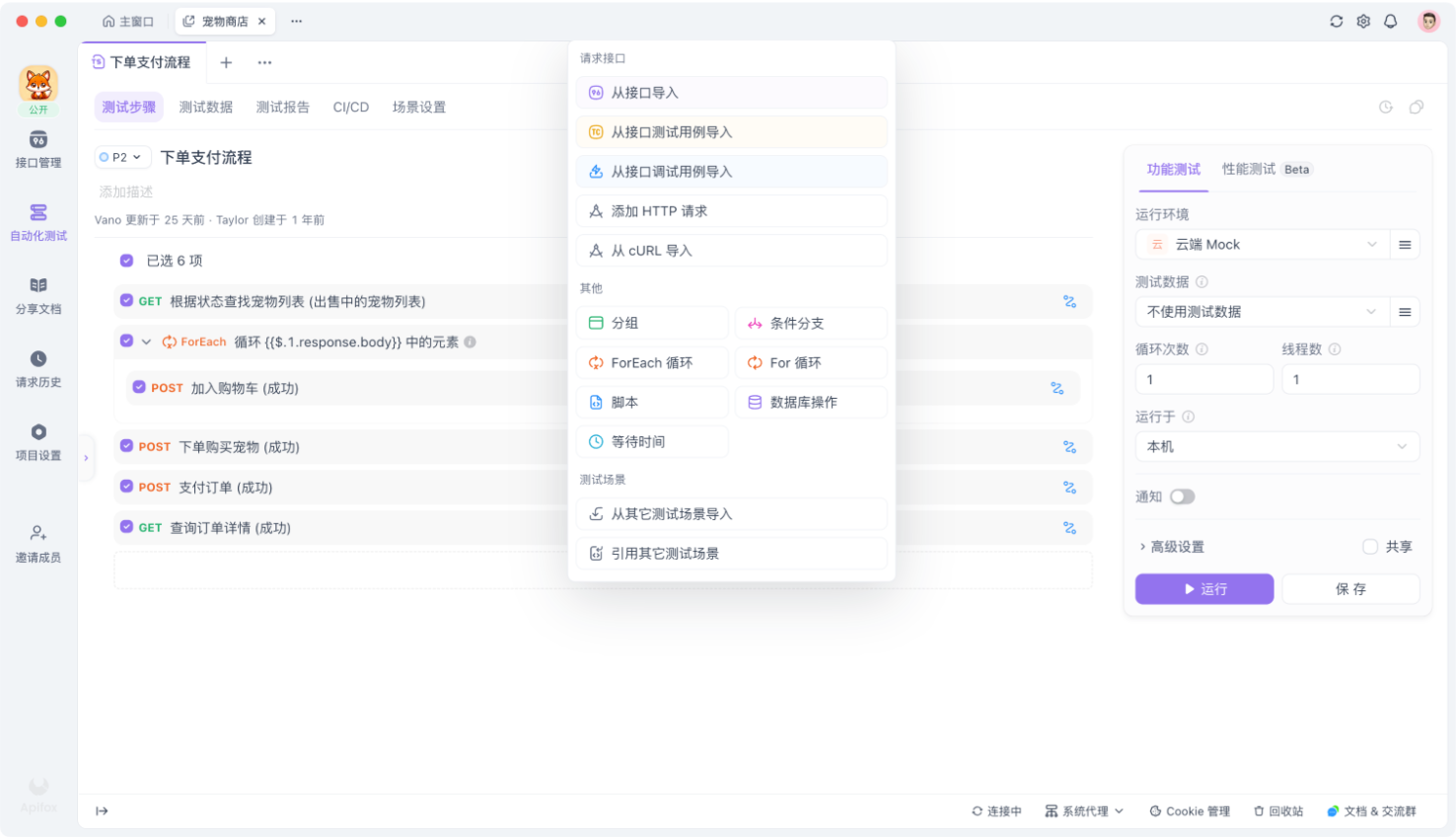Switch to the 测试报告 tab

[282, 107]
